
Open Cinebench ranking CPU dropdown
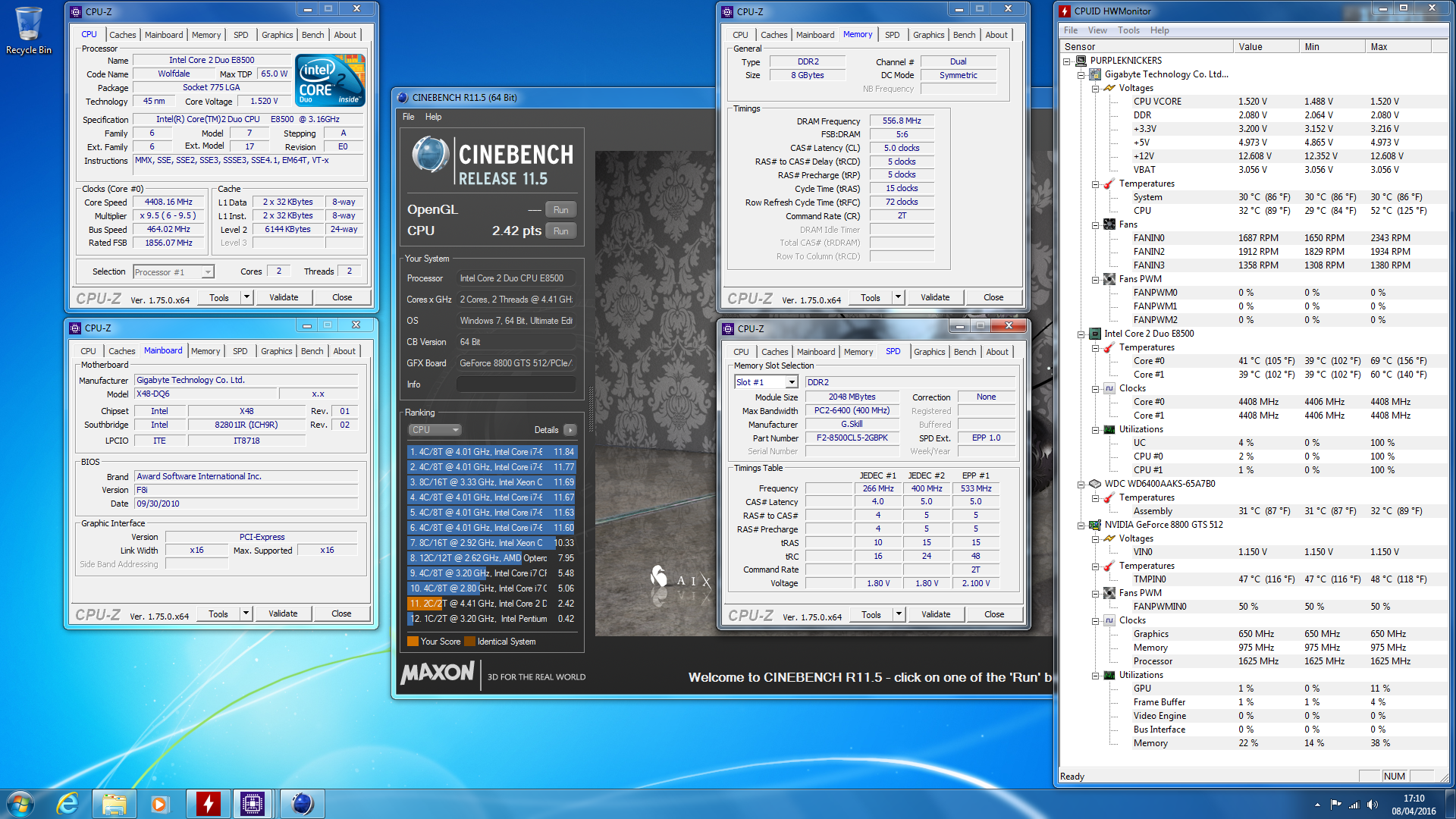click(x=435, y=430)
